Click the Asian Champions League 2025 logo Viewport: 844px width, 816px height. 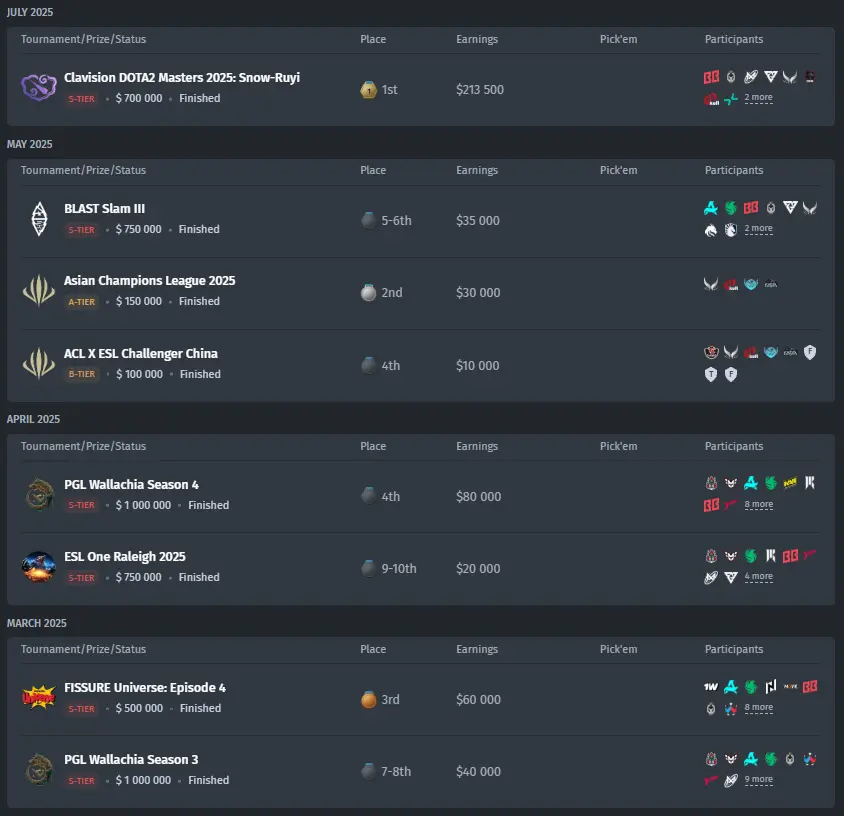(x=39, y=291)
